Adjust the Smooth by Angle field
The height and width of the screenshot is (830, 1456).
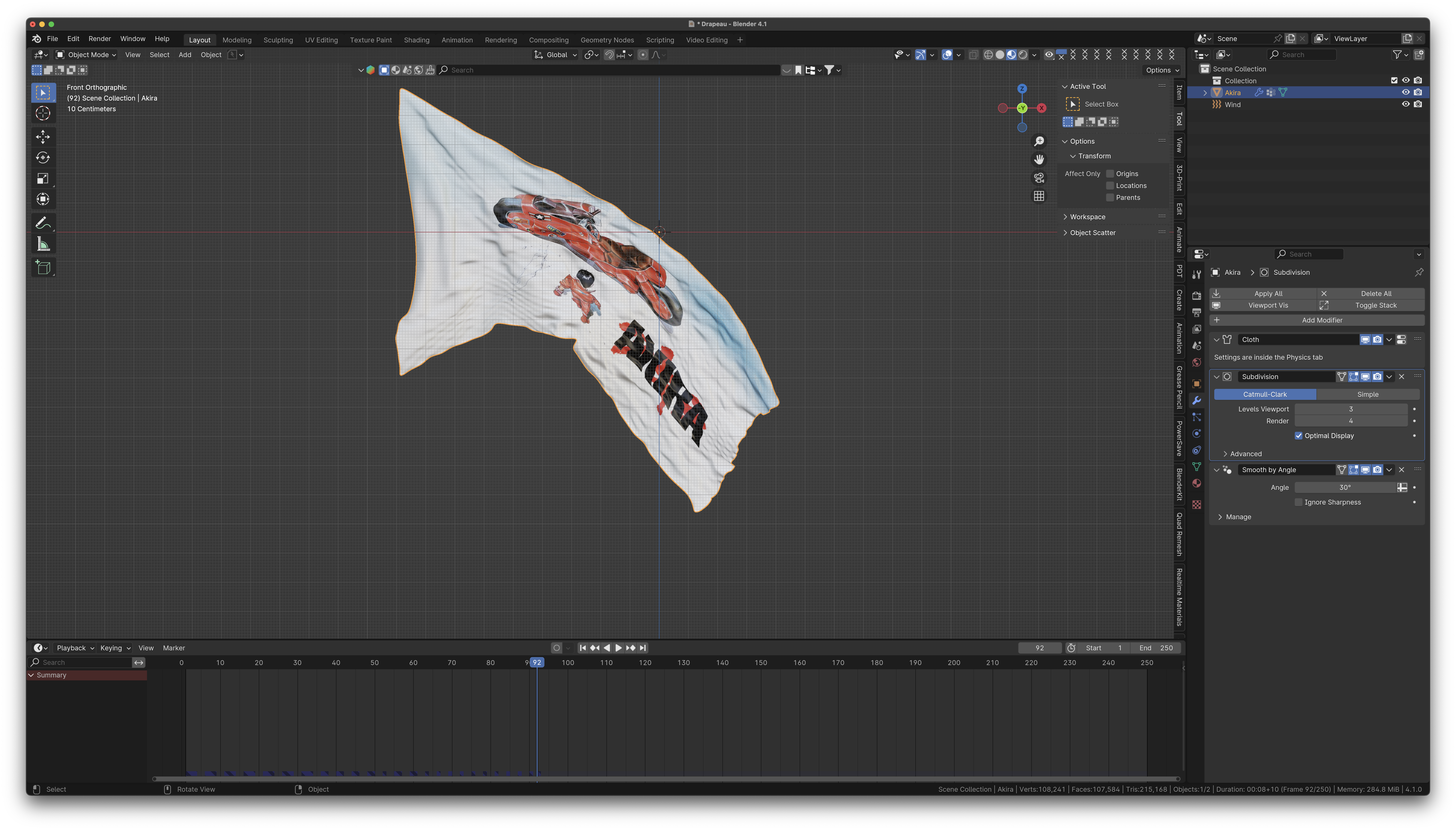[1345, 487]
